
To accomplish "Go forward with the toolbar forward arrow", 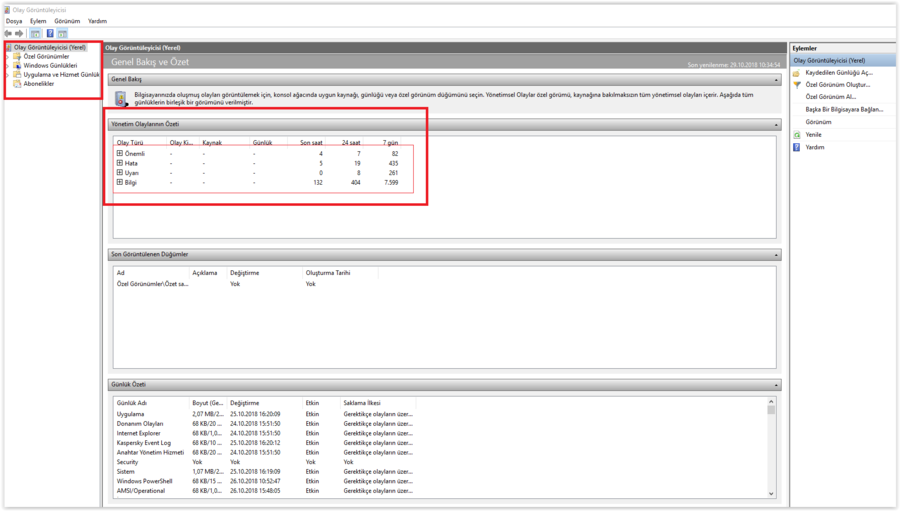I will coord(19,33).
